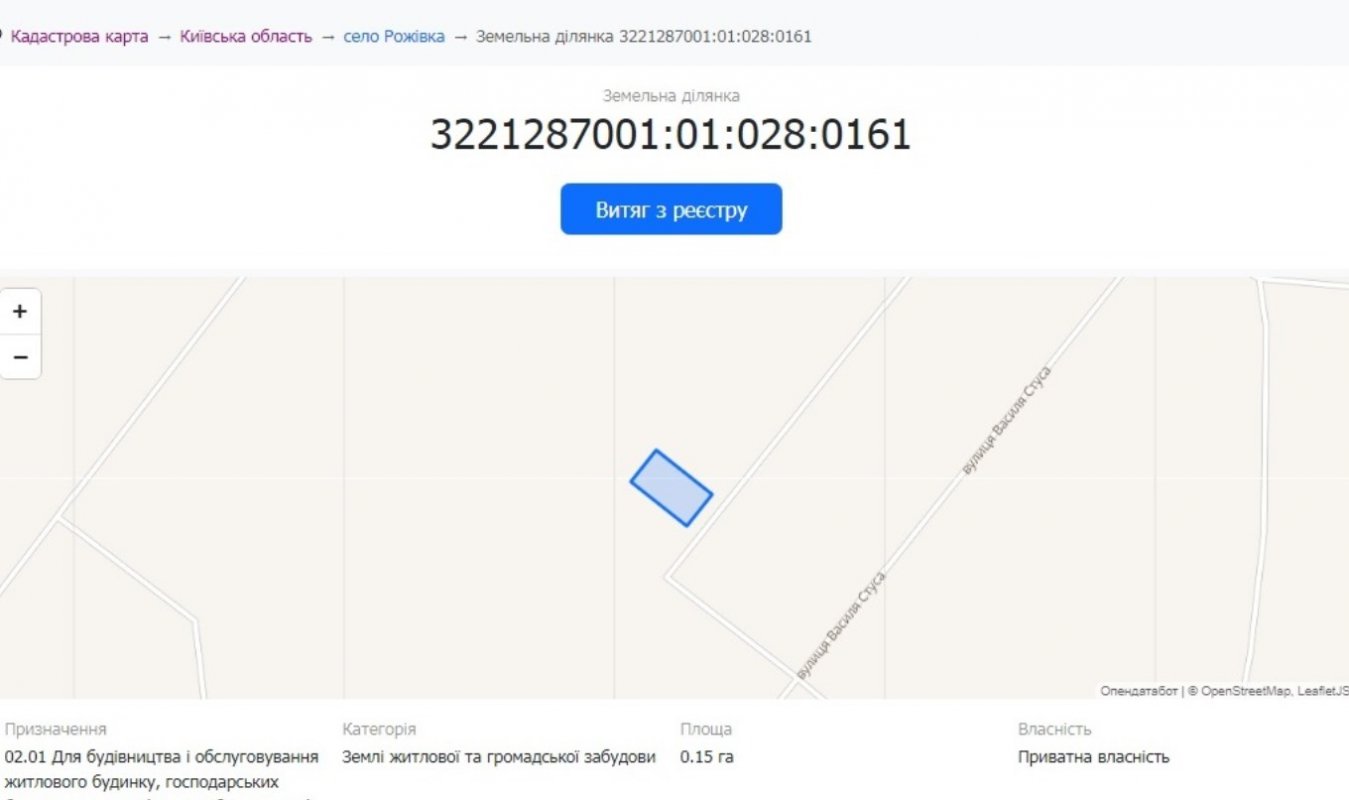The width and height of the screenshot is (1349, 800).
Task: Click the Приватна власність ownership value
Action: [1093, 757]
